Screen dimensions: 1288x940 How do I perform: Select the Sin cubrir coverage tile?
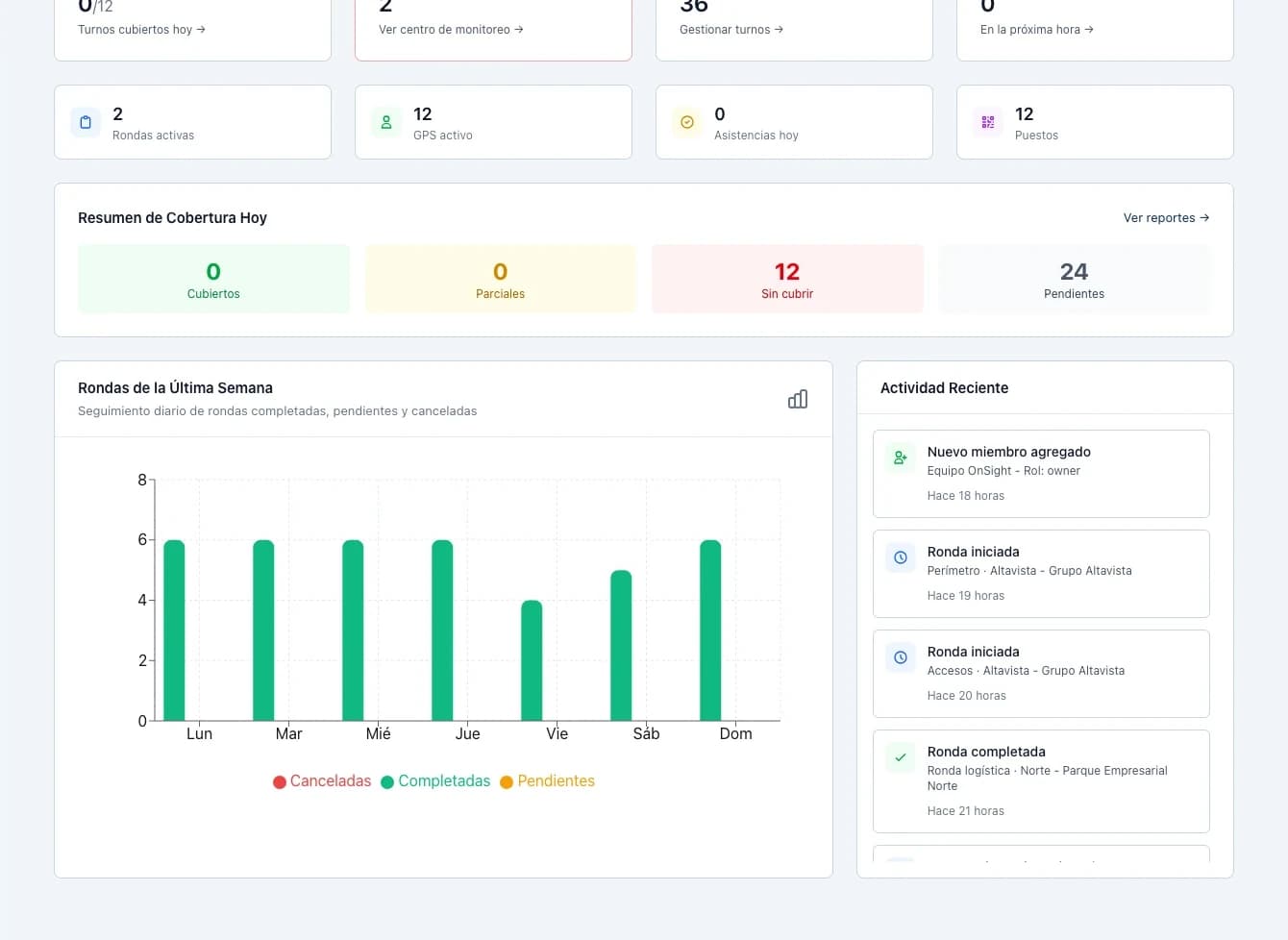click(787, 279)
